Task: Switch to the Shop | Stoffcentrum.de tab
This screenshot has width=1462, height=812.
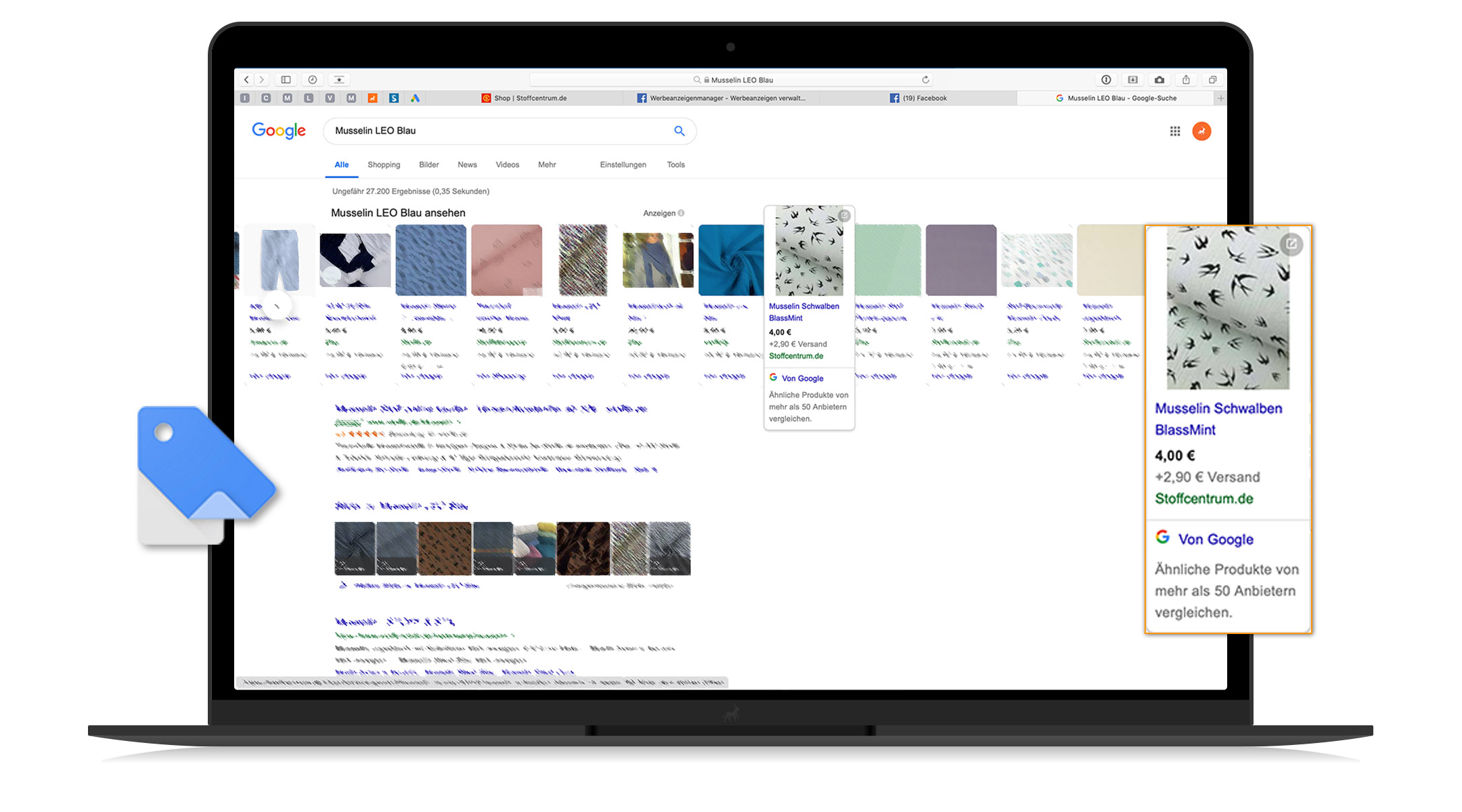Action: click(525, 98)
